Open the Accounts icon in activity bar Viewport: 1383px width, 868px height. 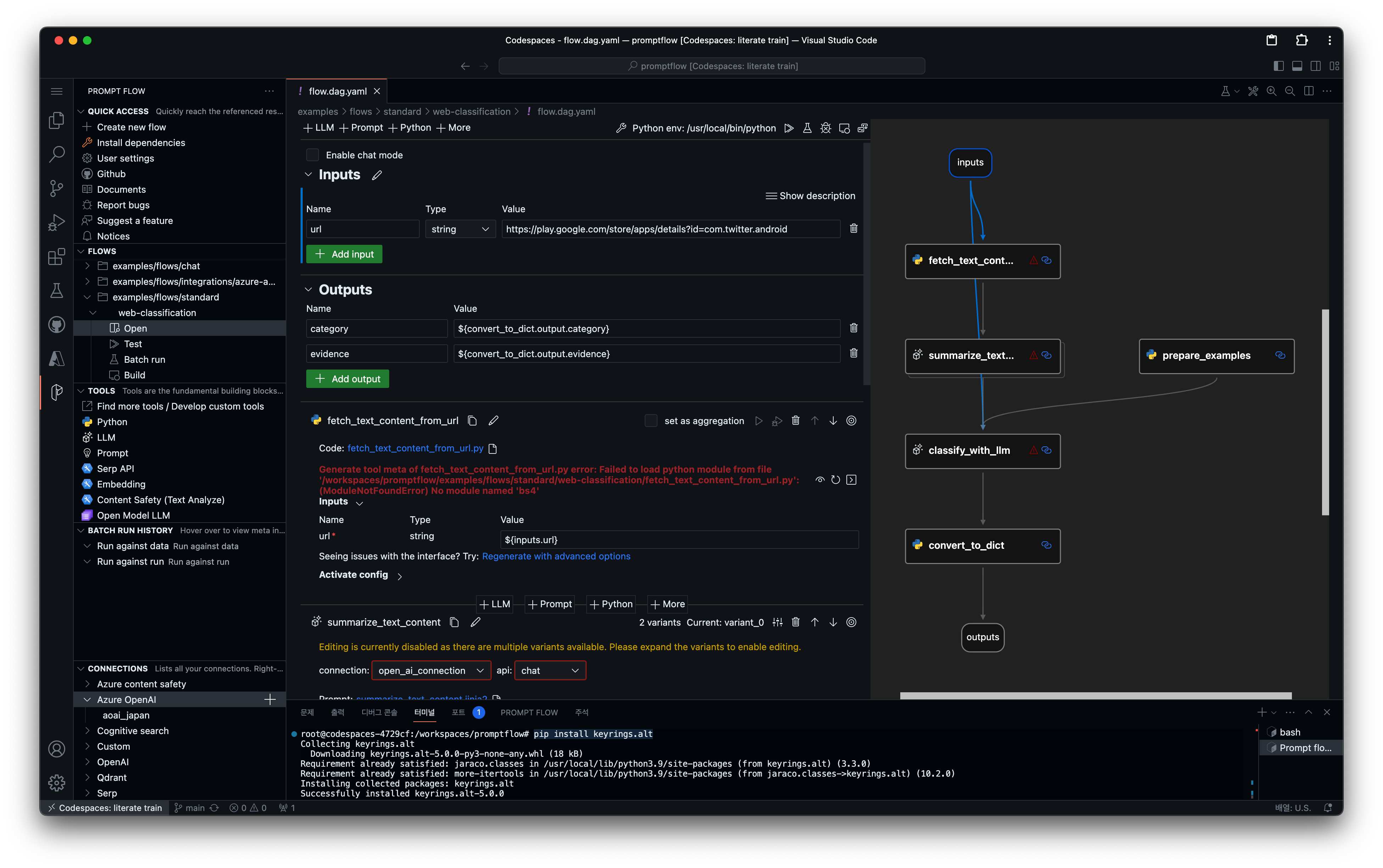point(56,749)
